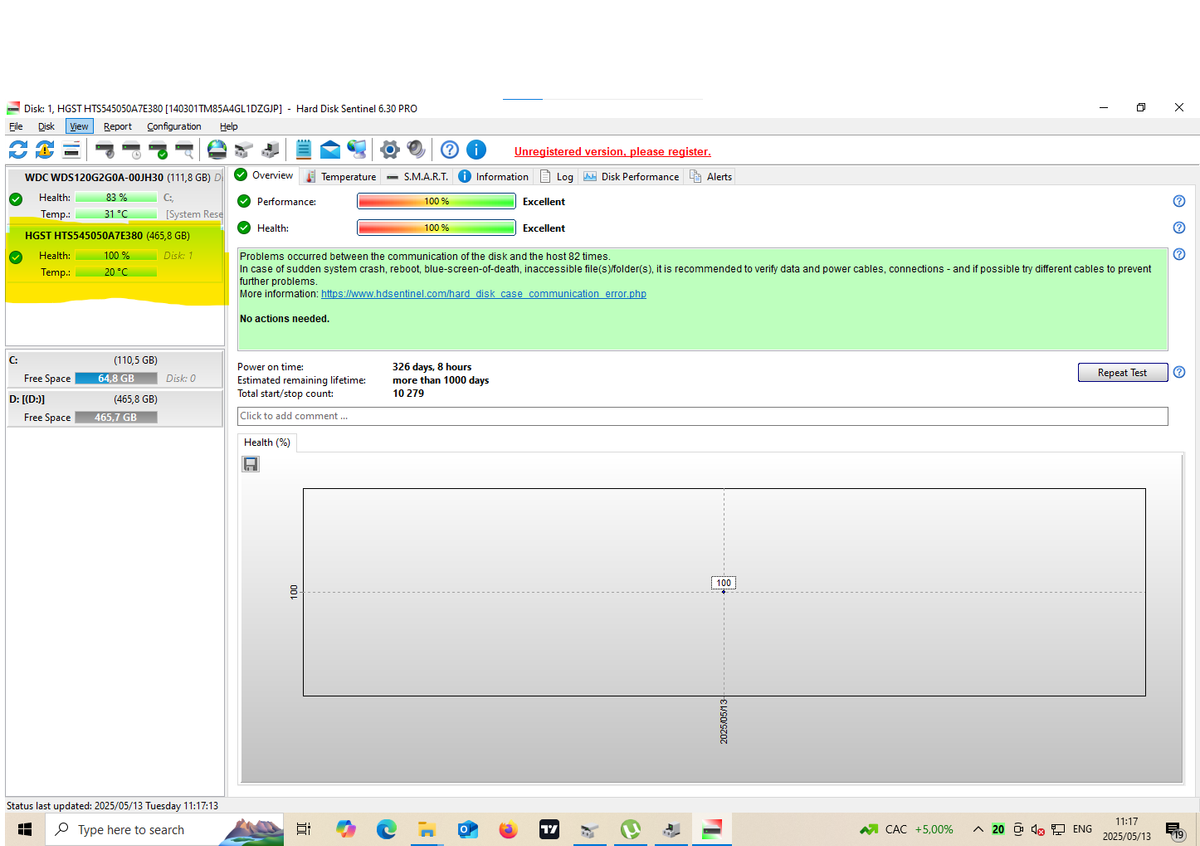Viewport: 1200px width, 846px height.
Task: Open the S.M.A.R.T. tab
Action: (x=418, y=177)
